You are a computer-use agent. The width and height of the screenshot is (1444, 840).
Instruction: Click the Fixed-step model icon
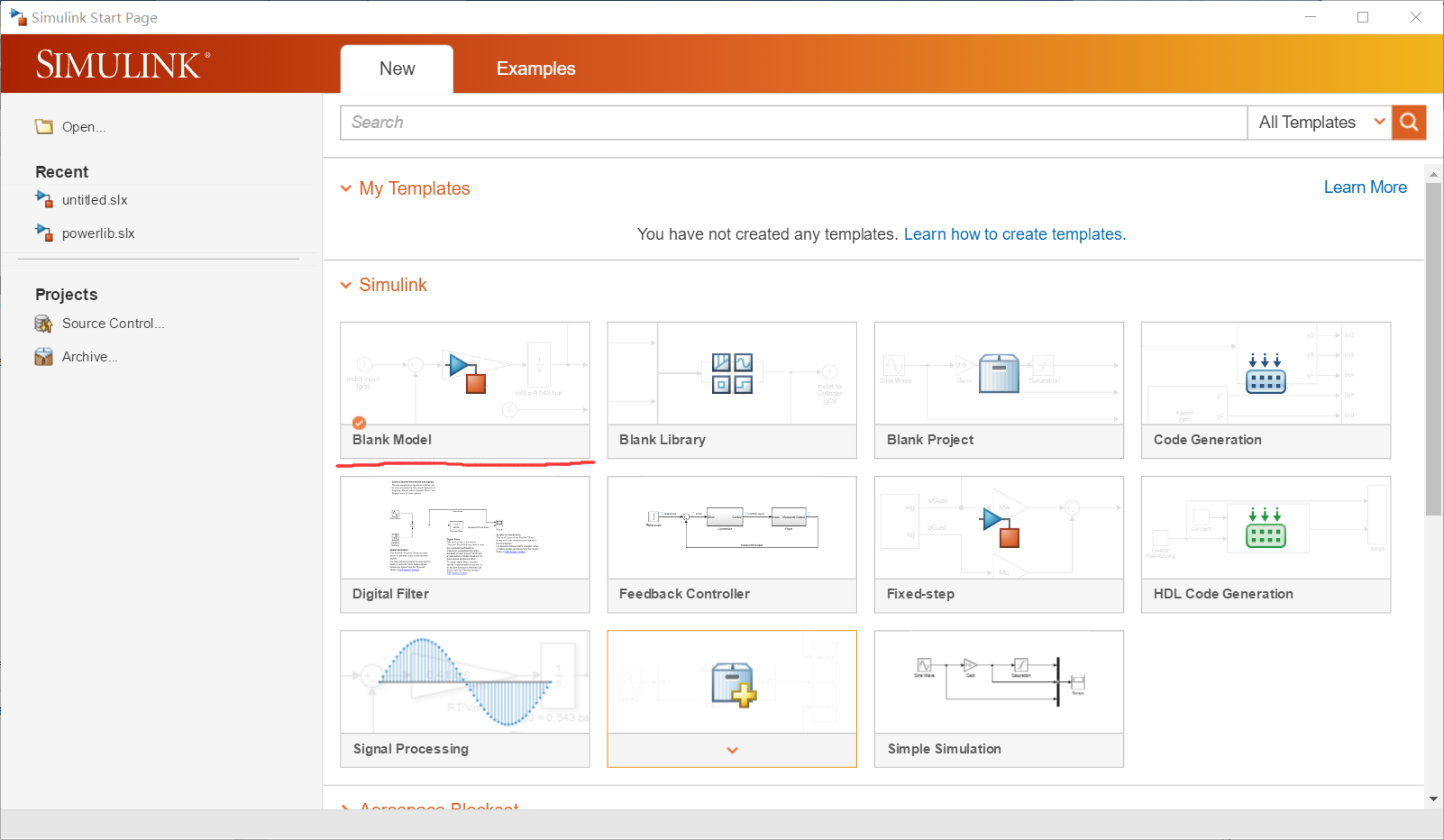[1001, 527]
